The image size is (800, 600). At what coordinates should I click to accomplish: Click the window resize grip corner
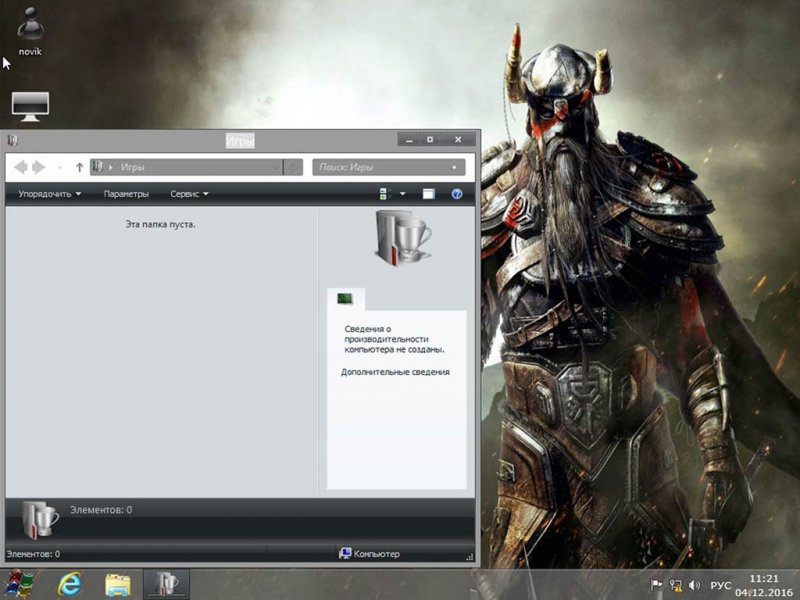pyautogui.click(x=470, y=557)
